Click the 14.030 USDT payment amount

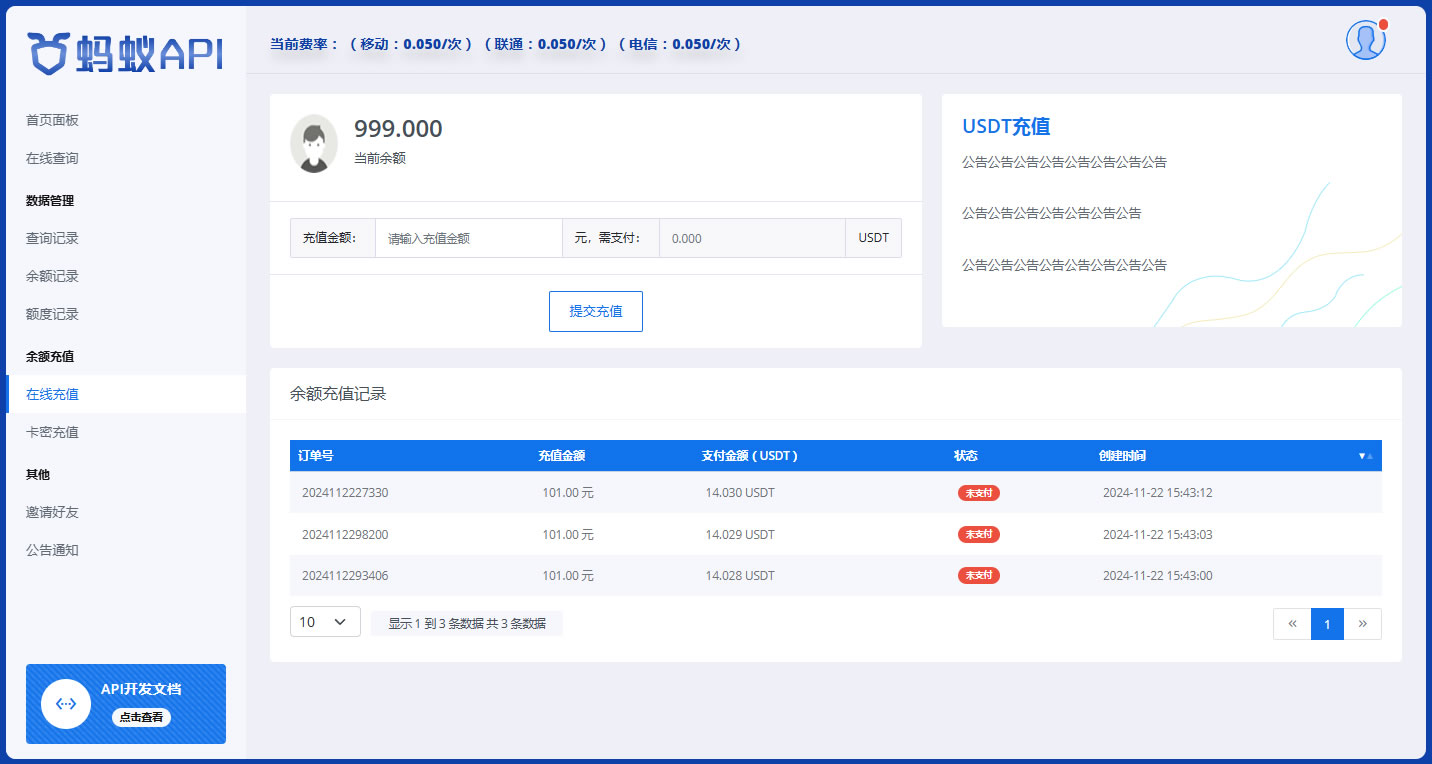740,493
